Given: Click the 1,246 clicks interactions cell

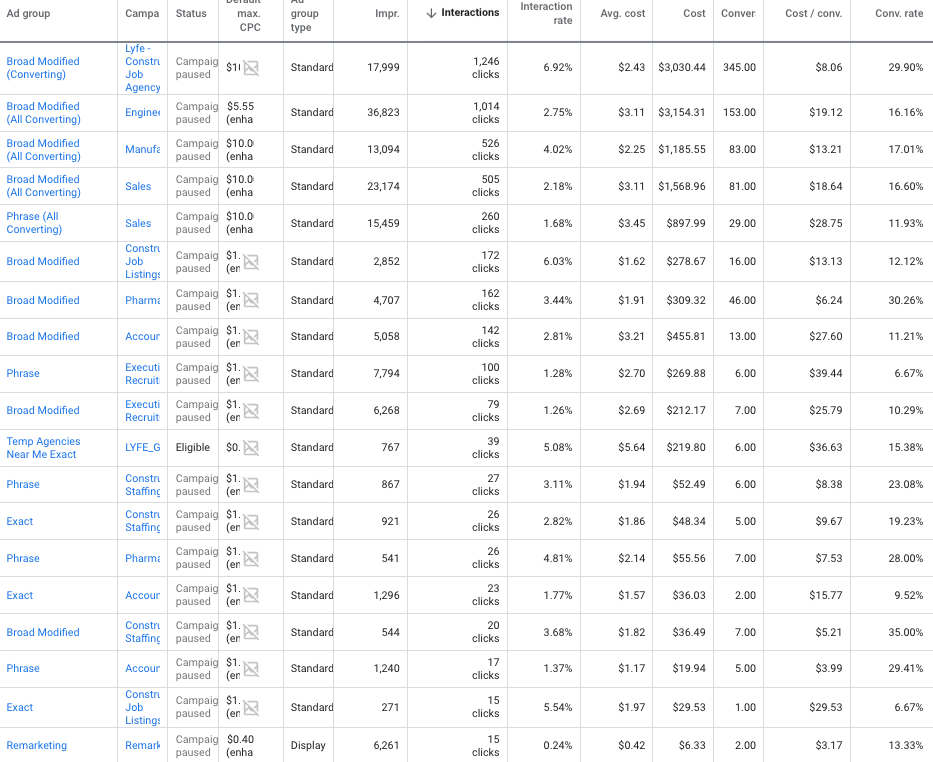Looking at the screenshot, I should pos(486,68).
